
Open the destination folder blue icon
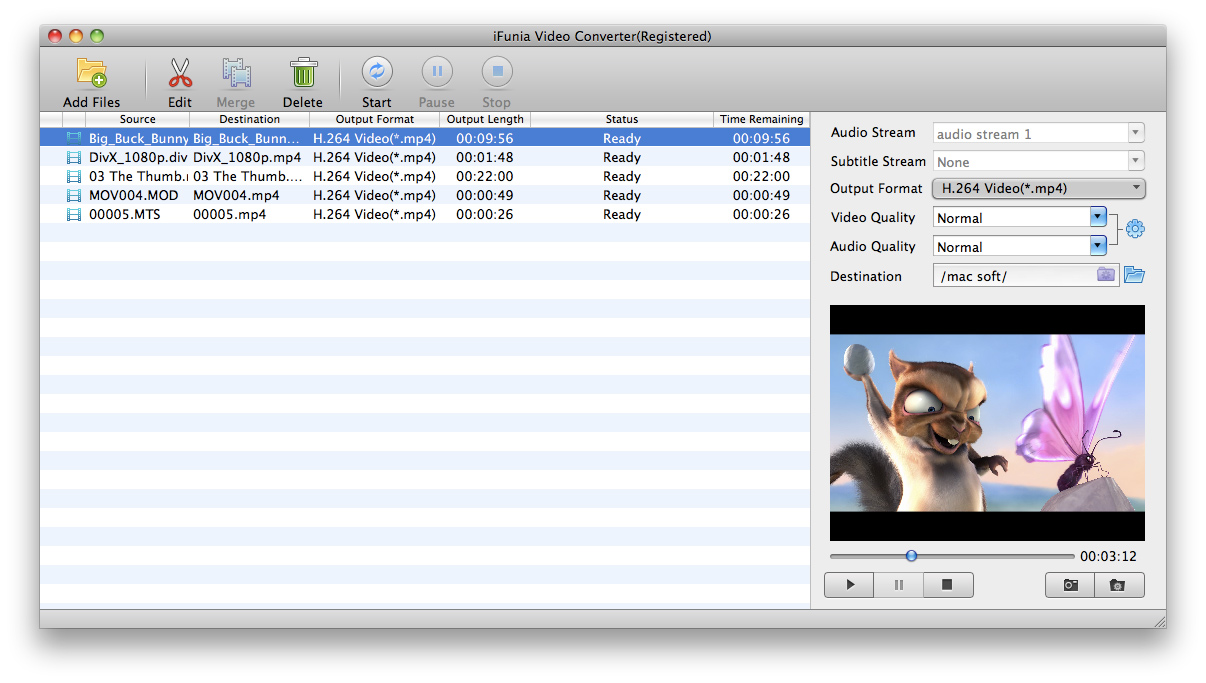[x=1134, y=275]
